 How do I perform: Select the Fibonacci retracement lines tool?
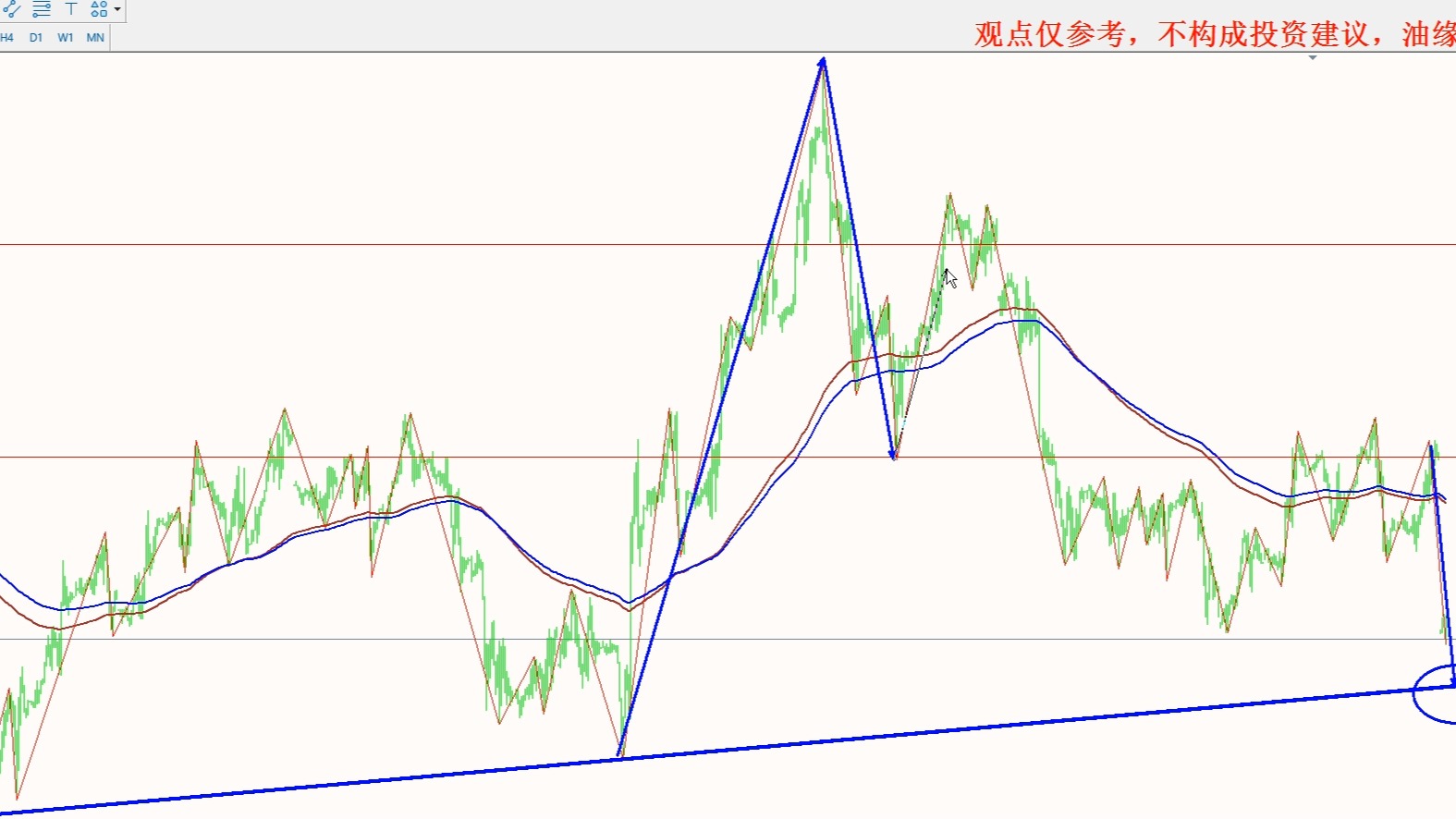coord(42,9)
